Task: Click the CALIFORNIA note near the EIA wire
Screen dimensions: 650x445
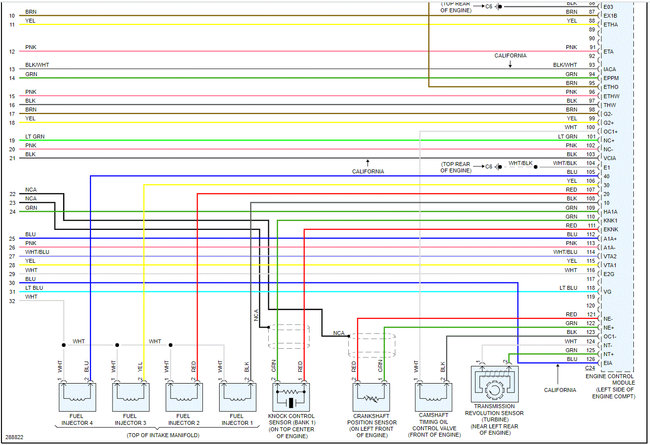Action: coord(560,390)
